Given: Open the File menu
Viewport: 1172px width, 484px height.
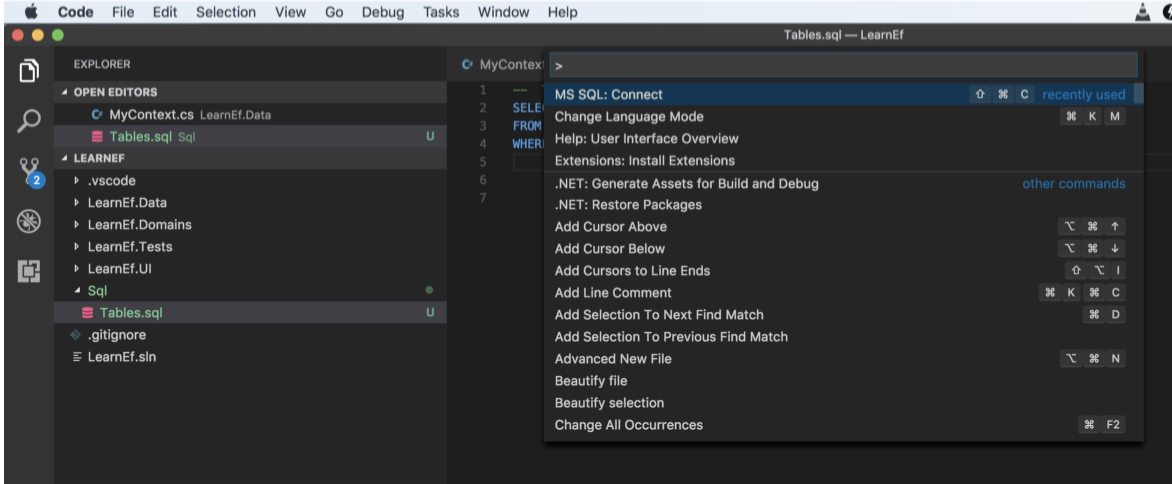Looking at the screenshot, I should pyautogui.click(x=123, y=12).
